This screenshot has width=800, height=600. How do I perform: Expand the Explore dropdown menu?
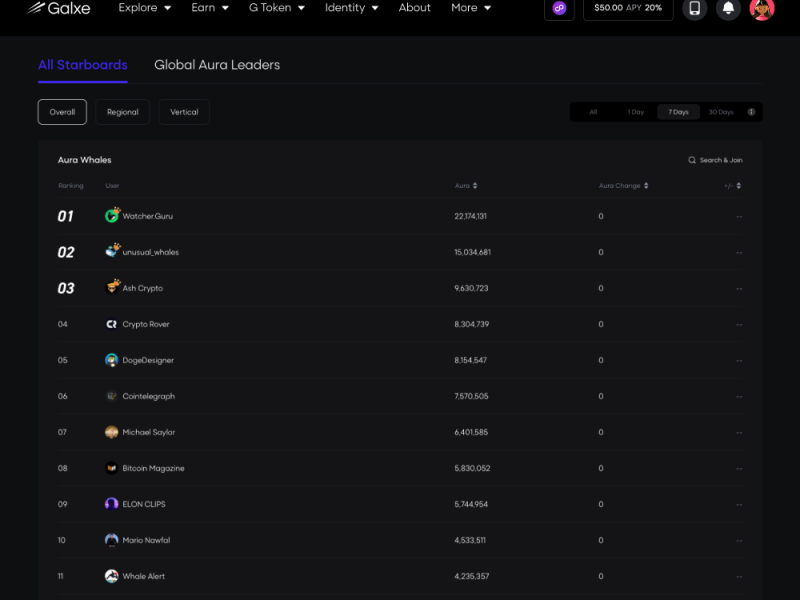144,8
